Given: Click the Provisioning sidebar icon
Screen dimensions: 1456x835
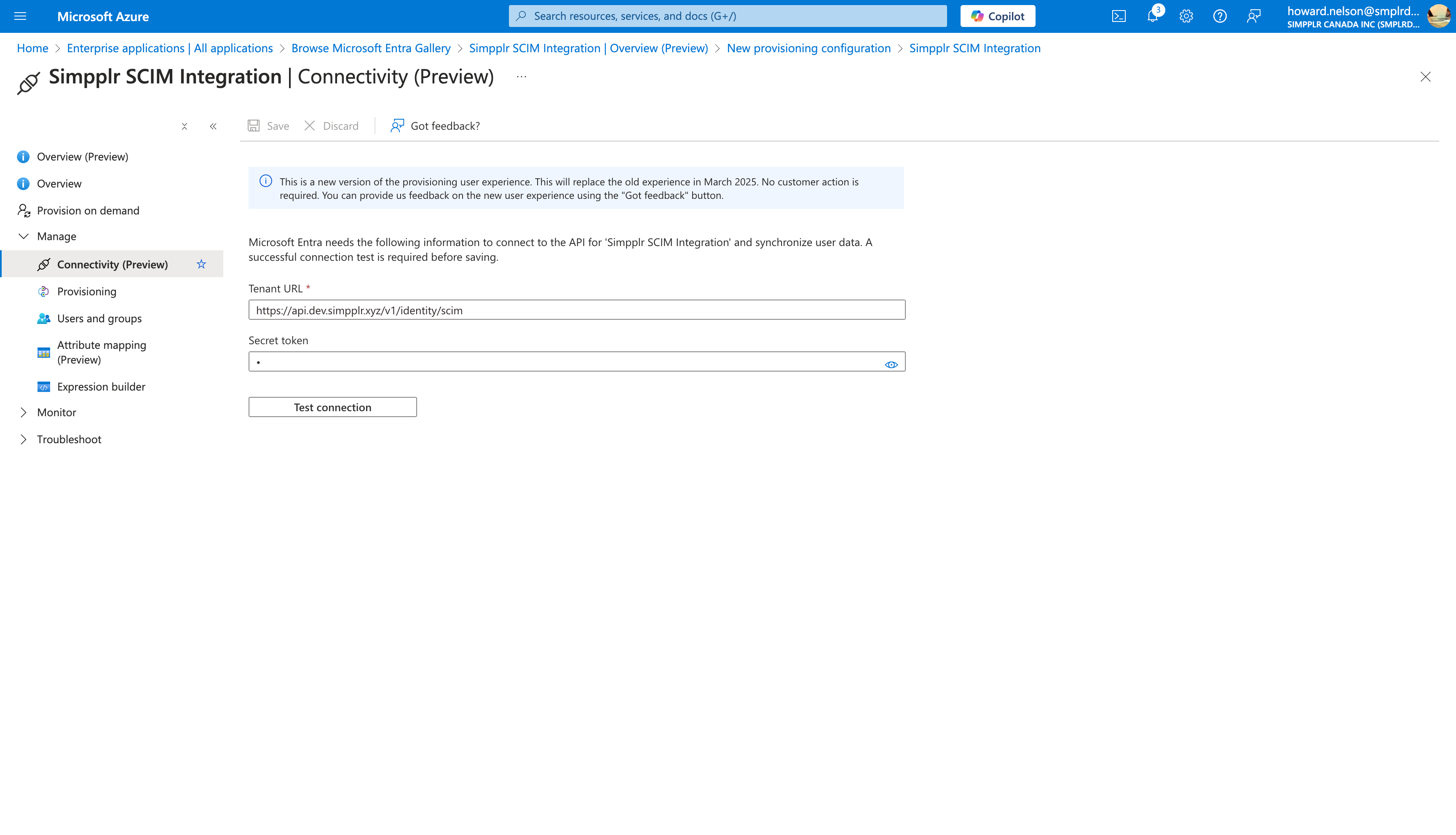Looking at the screenshot, I should pyautogui.click(x=43, y=292).
